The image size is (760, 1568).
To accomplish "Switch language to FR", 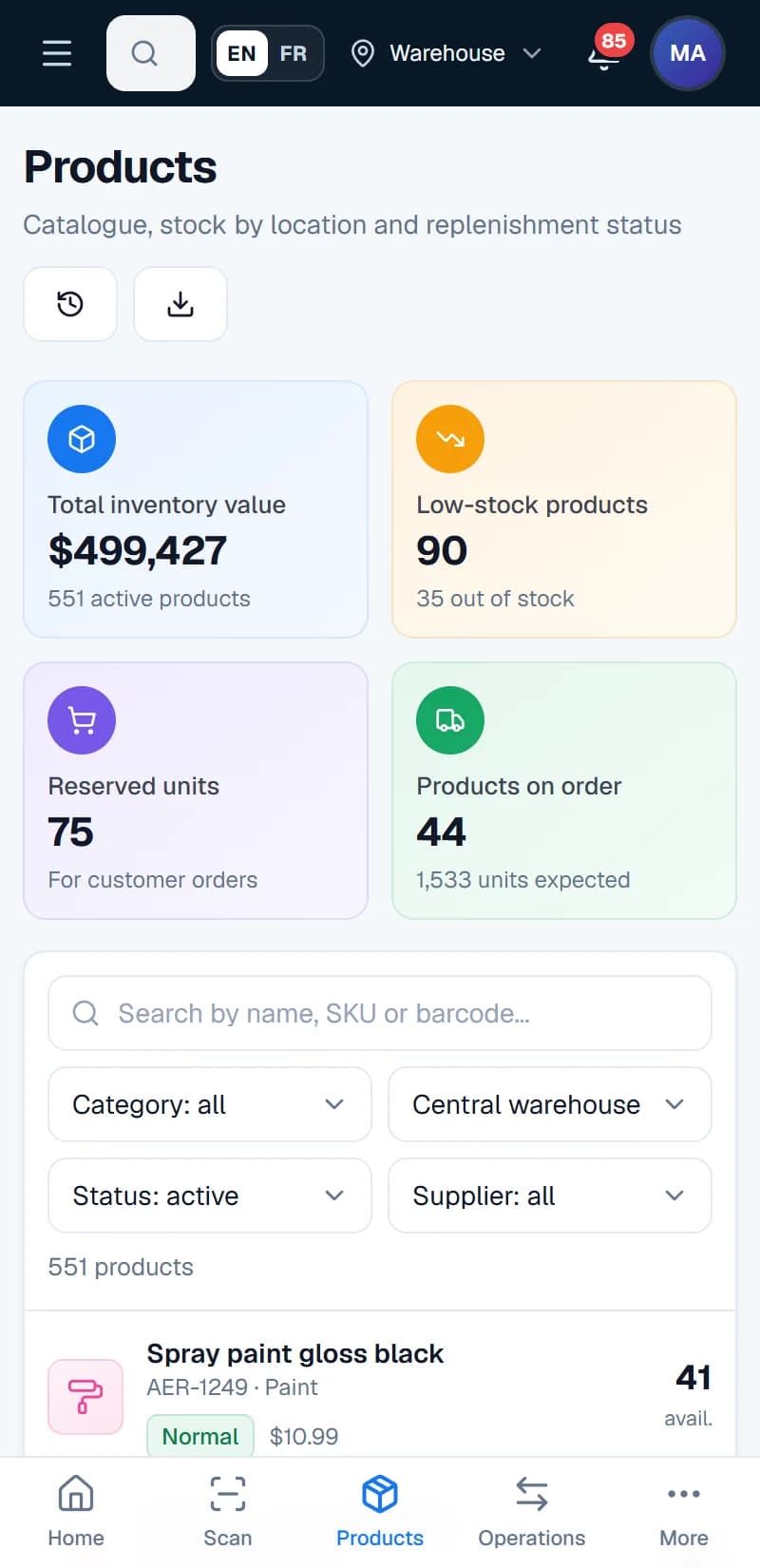I will click(294, 53).
